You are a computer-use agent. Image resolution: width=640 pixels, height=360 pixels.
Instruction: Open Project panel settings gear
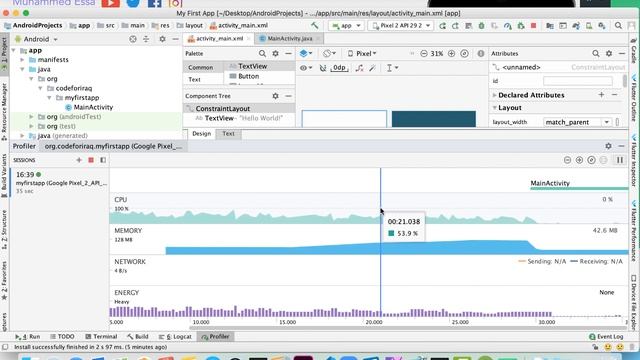click(x=162, y=39)
